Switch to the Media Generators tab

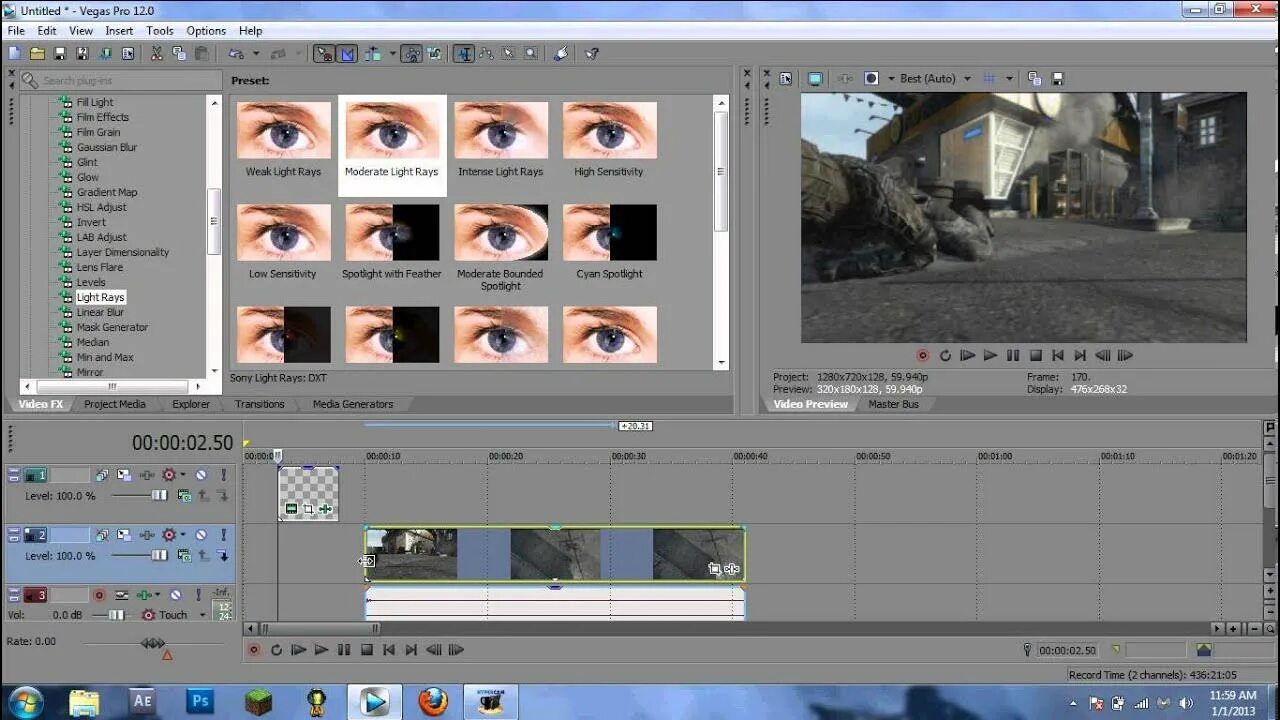[353, 404]
